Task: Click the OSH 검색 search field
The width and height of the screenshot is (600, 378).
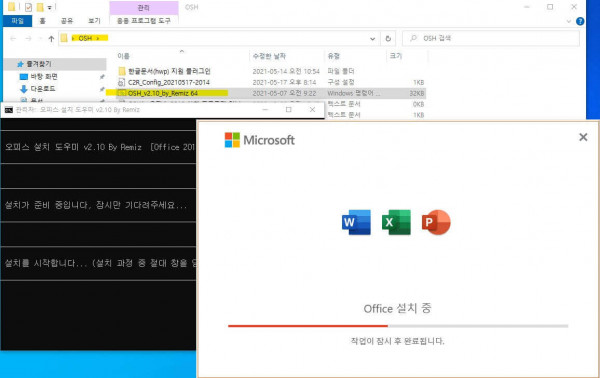Action: (x=491, y=38)
